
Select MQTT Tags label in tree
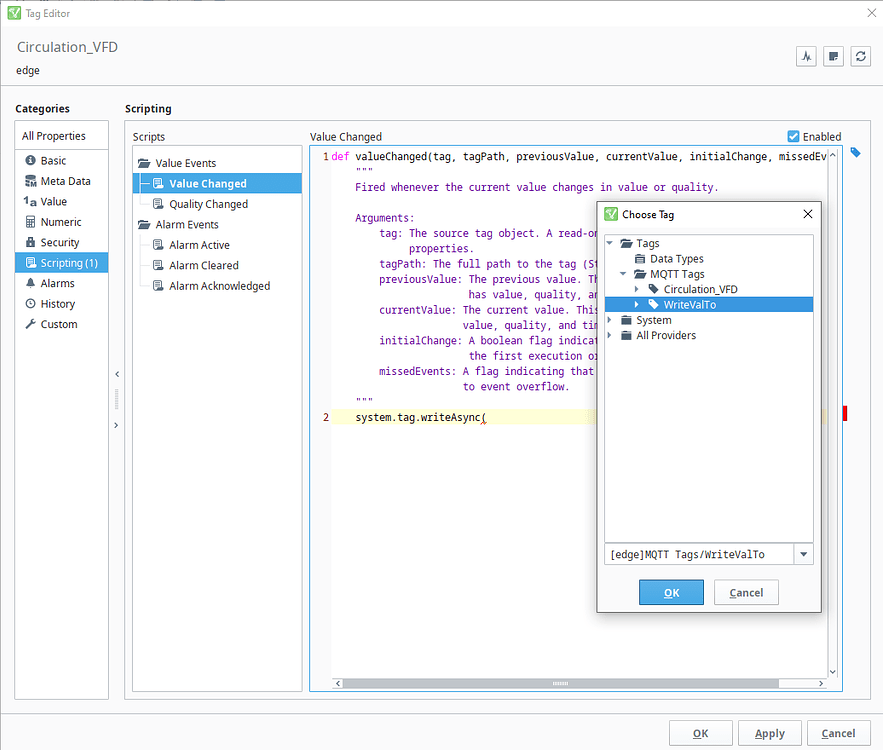tap(677, 274)
